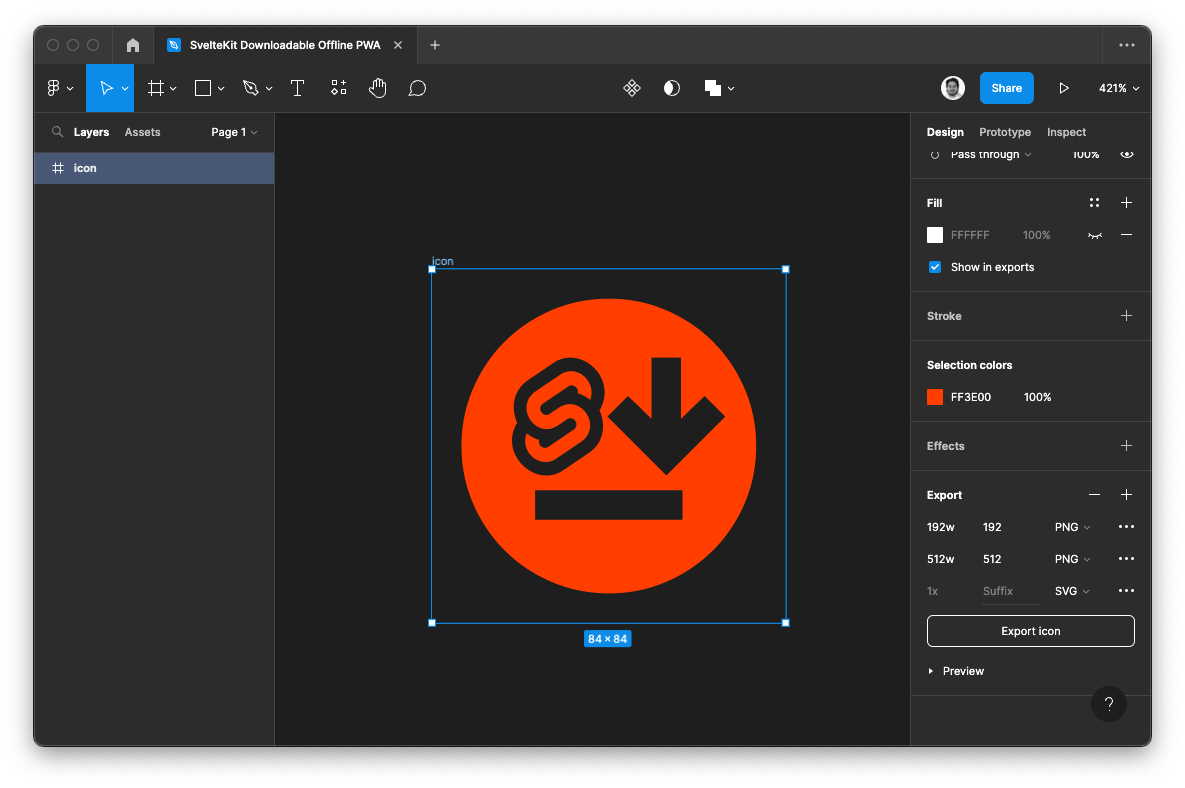The image size is (1185, 788).
Task: Remove the FFFFFF fill
Action: coord(1126,235)
